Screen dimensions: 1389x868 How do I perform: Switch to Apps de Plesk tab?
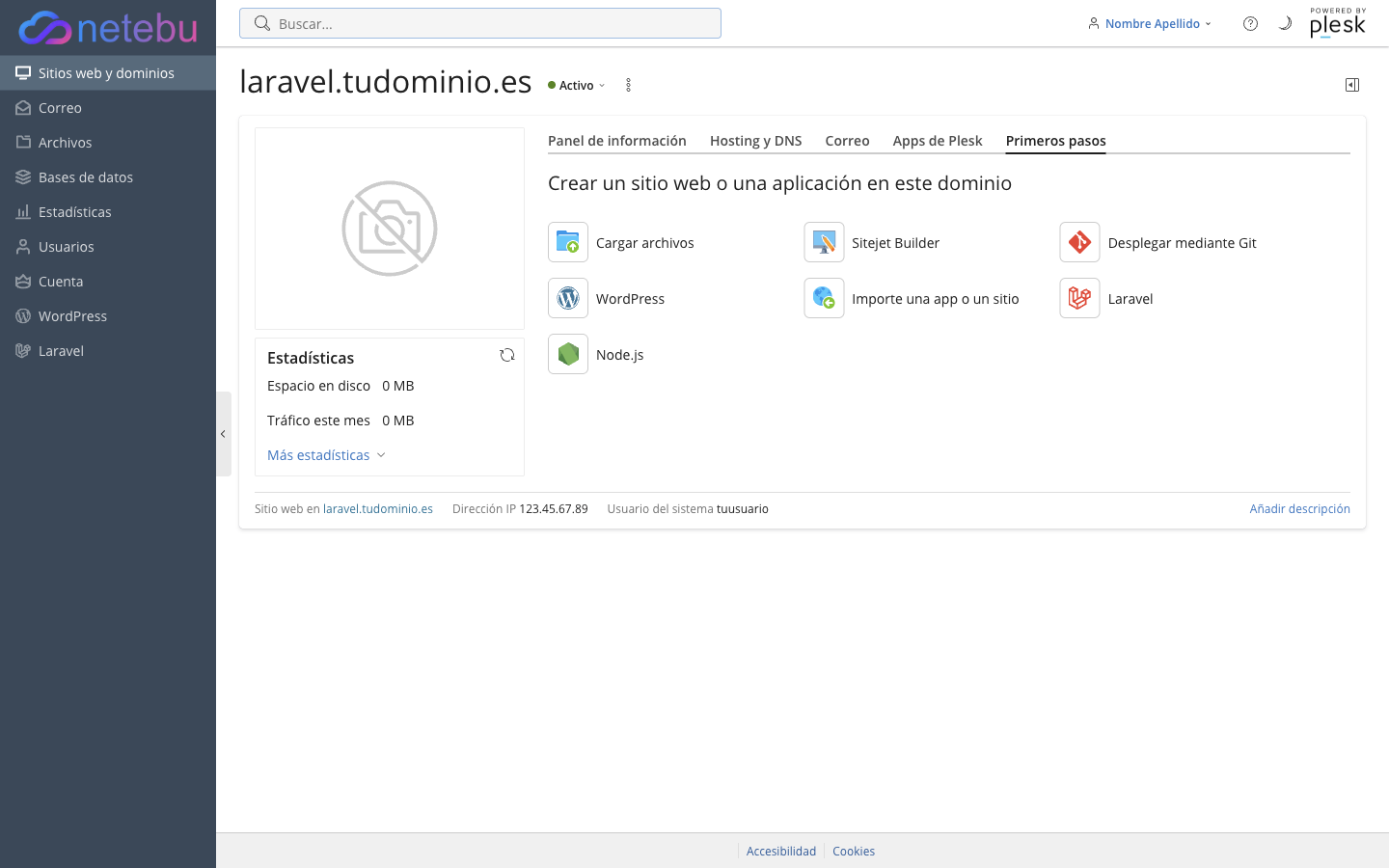pos(938,141)
